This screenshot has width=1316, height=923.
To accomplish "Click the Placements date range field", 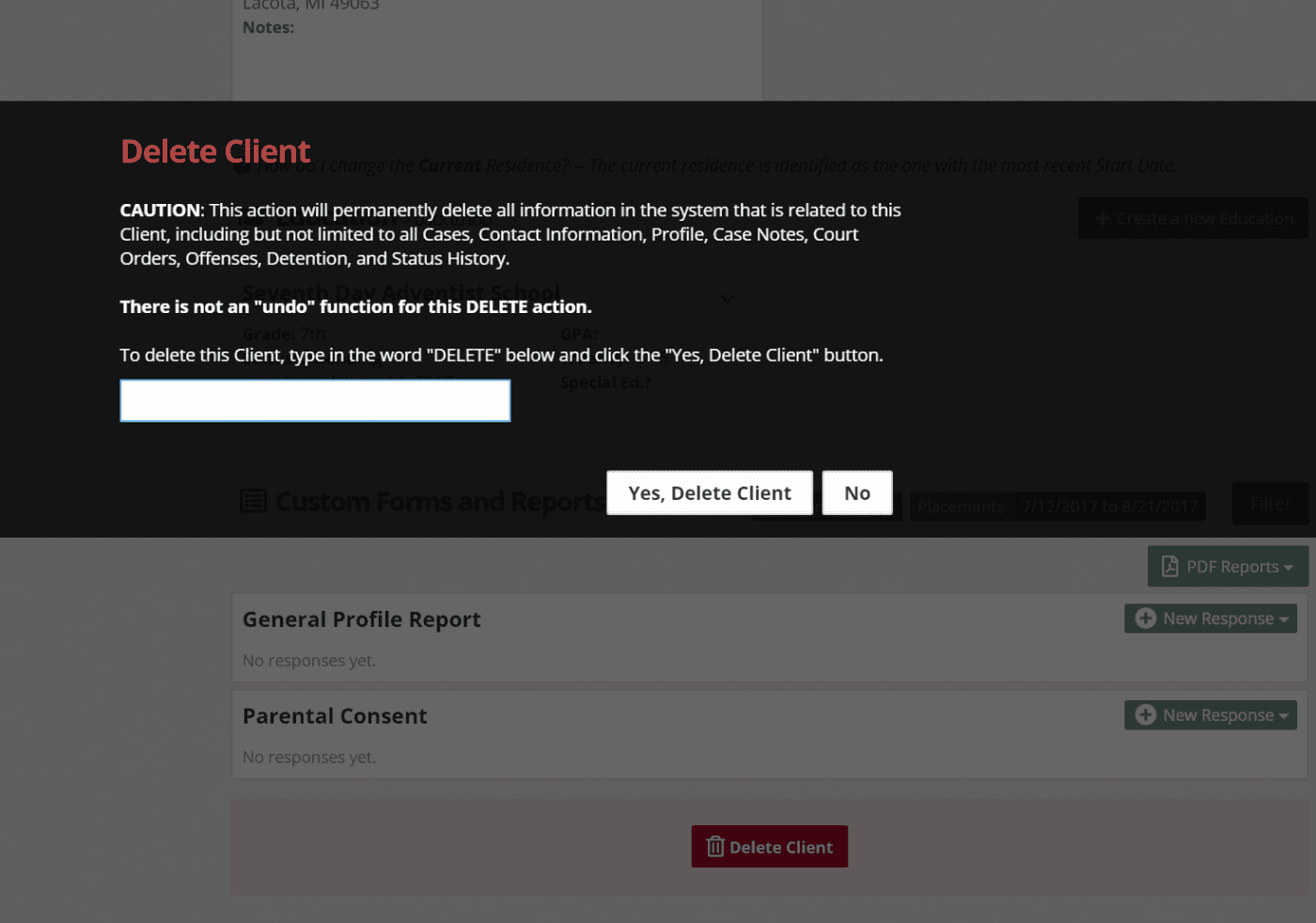I will pyautogui.click(x=1057, y=507).
